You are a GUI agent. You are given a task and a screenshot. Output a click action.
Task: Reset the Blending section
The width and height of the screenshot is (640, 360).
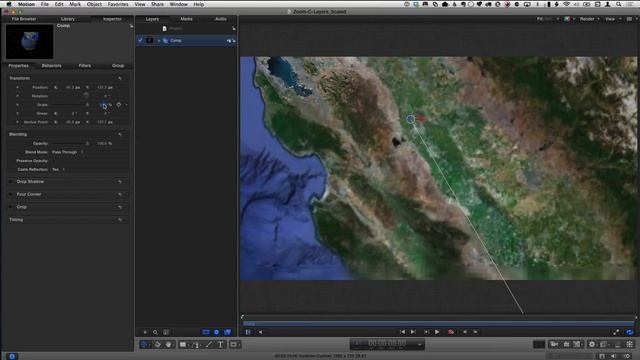point(120,134)
